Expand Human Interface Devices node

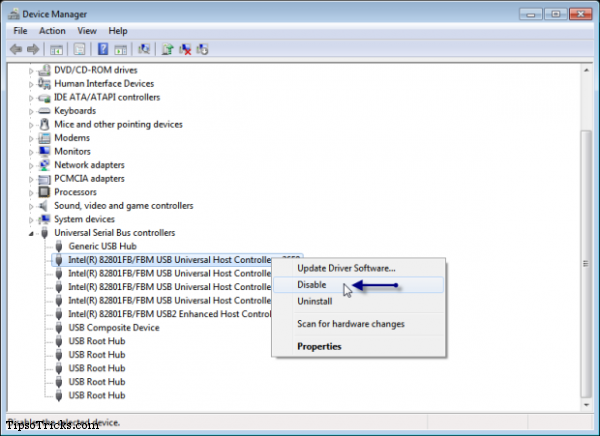coord(31,84)
